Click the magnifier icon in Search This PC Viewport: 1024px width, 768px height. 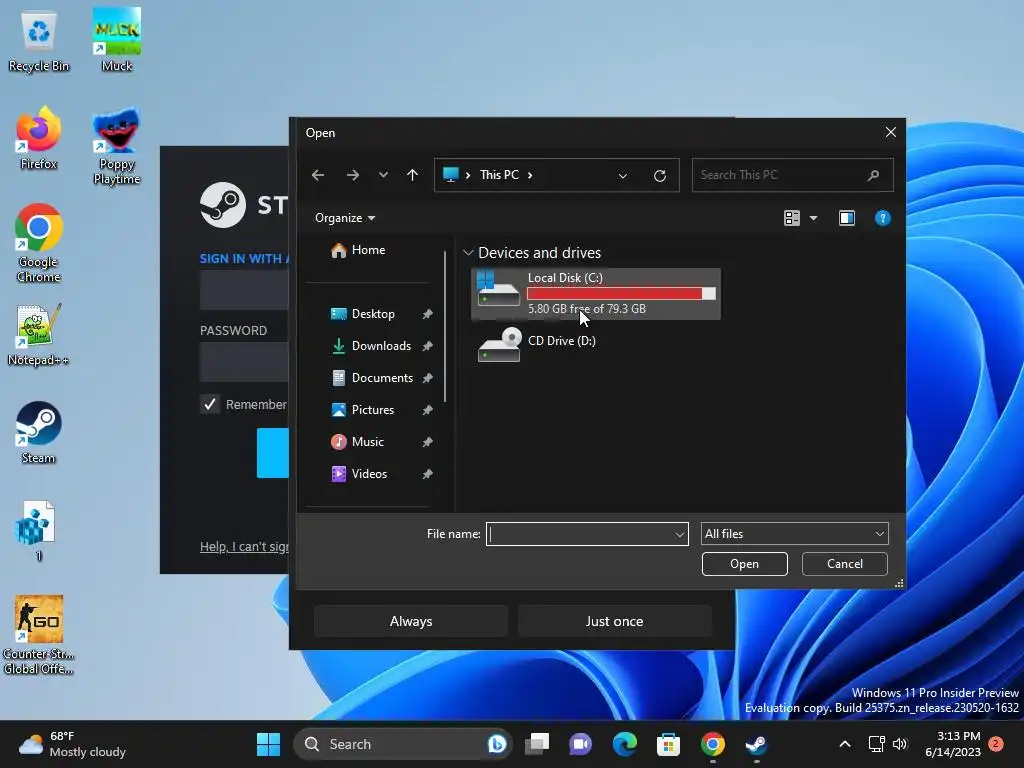(x=873, y=175)
